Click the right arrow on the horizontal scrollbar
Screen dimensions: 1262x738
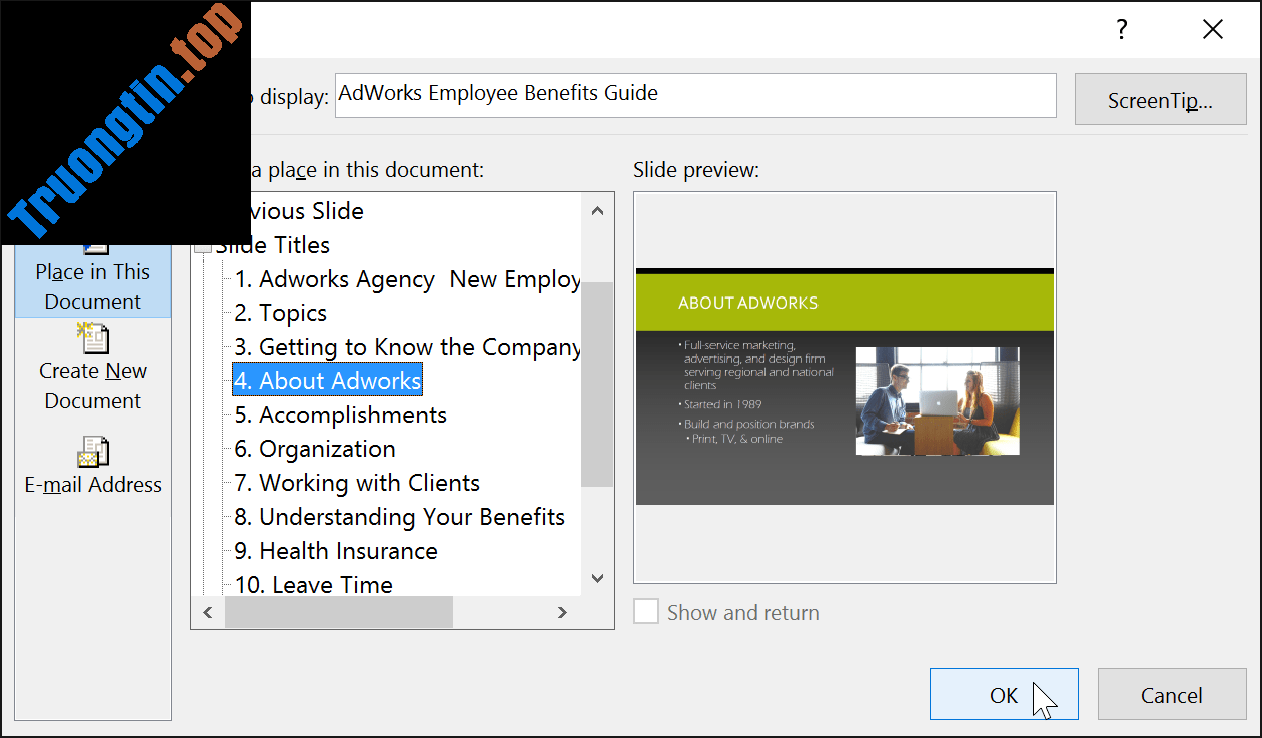click(562, 611)
